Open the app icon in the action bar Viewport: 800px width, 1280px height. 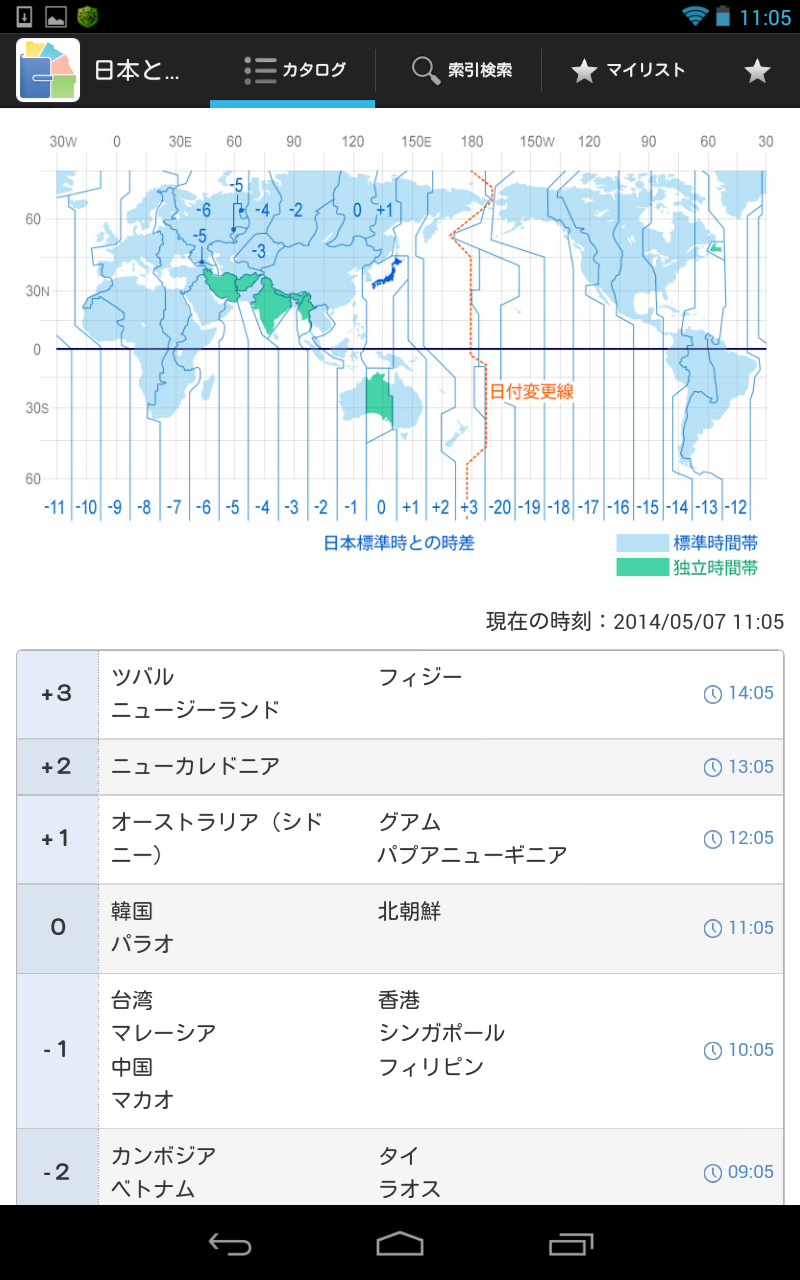point(48,70)
